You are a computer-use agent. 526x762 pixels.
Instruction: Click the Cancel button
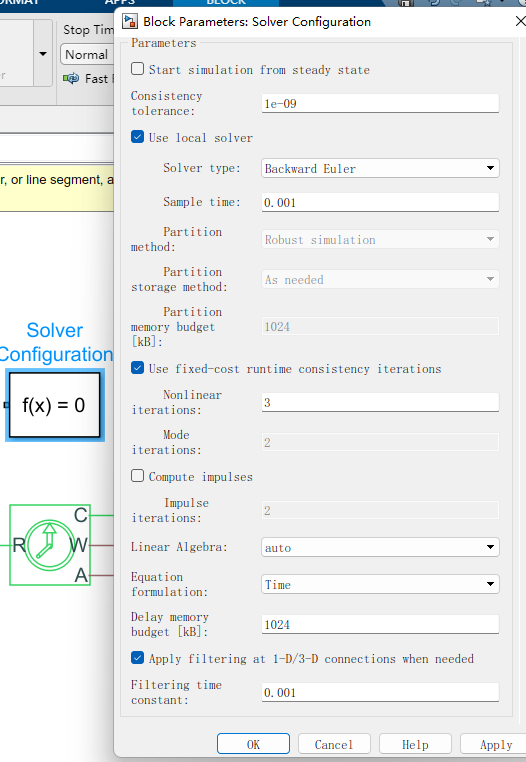[334, 744]
